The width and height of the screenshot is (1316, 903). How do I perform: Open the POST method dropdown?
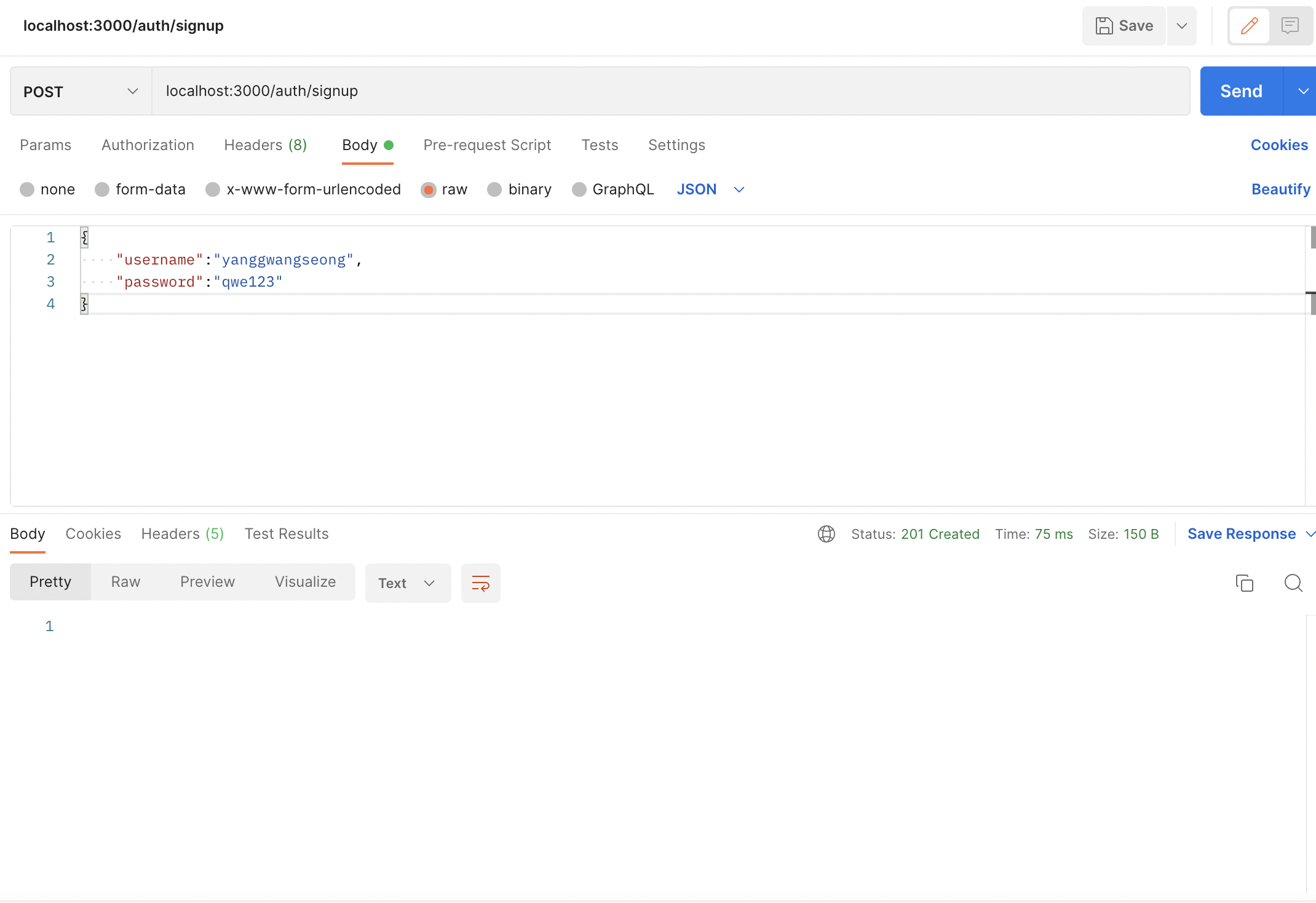pyautogui.click(x=81, y=92)
